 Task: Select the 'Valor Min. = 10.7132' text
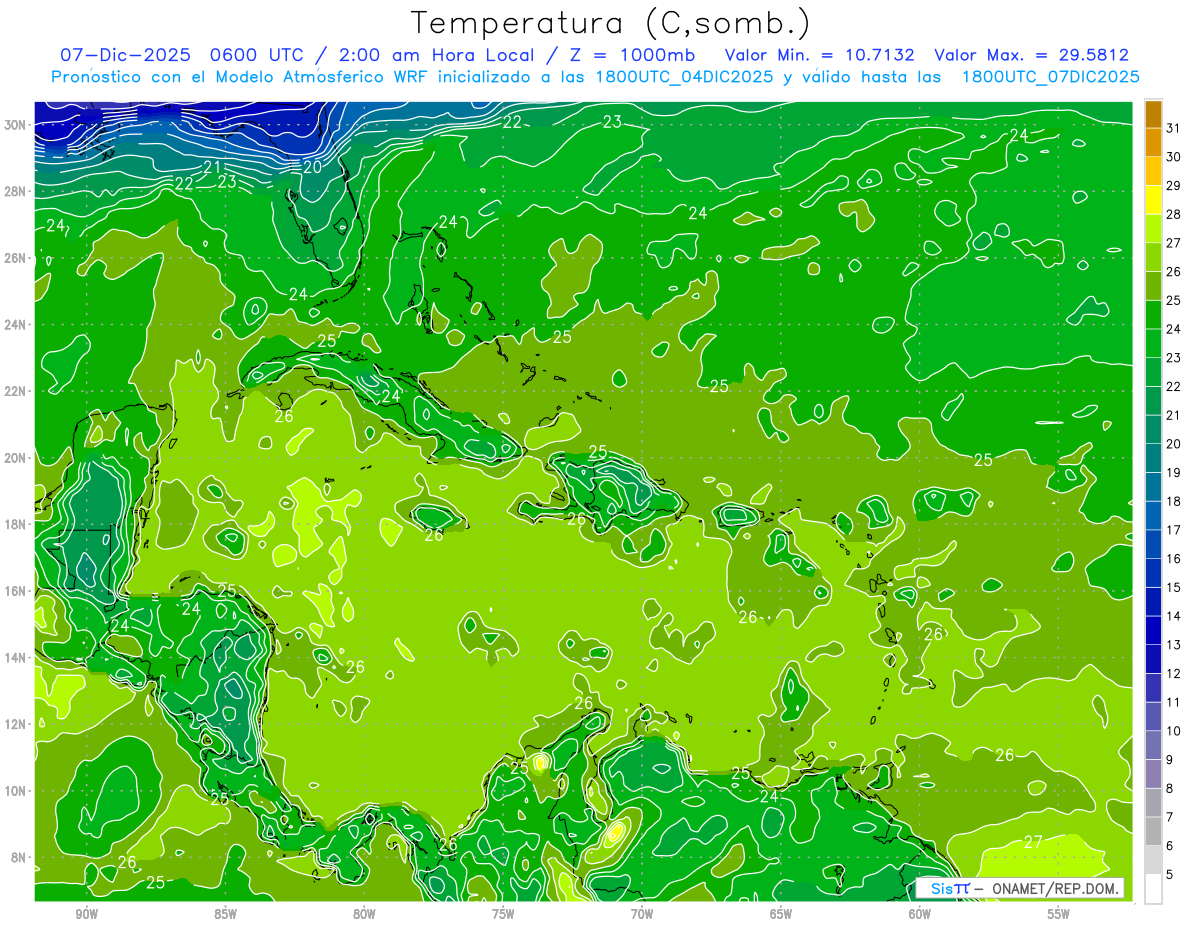click(820, 55)
